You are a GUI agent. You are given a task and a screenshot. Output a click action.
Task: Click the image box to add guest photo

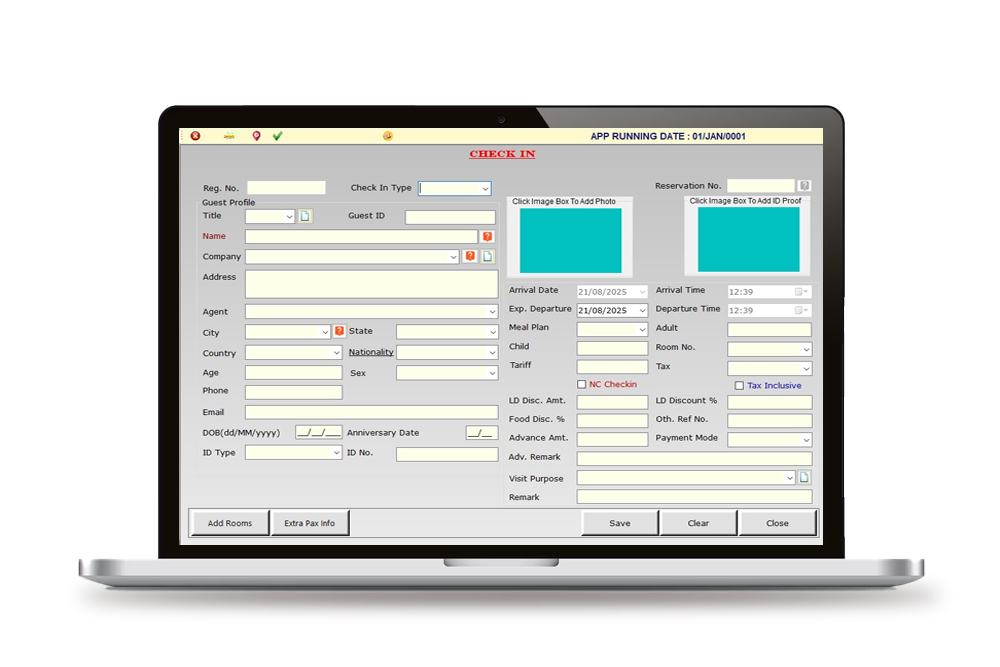[x=570, y=240]
